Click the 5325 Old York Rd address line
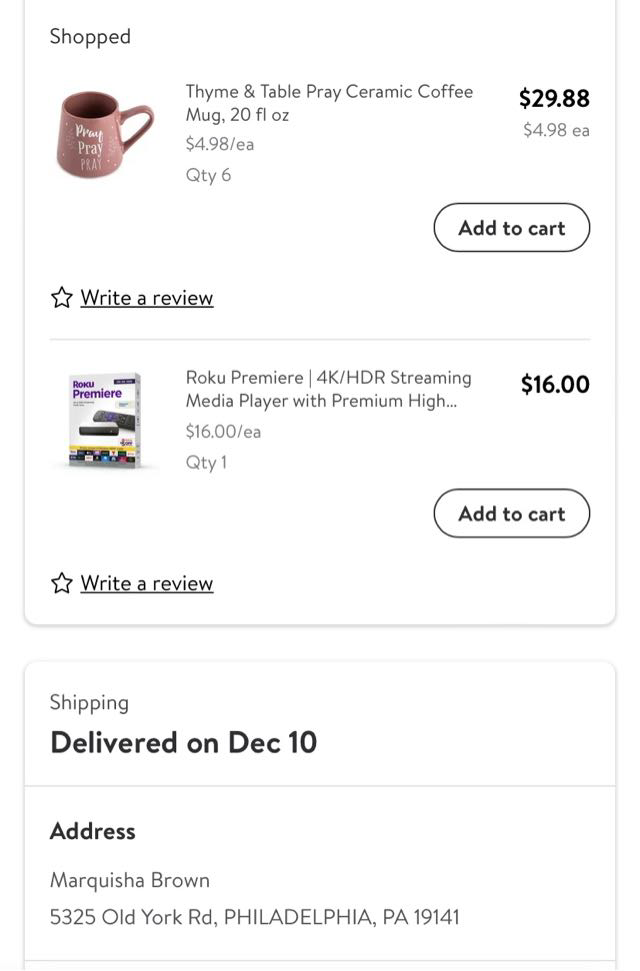640x971 pixels. click(x=254, y=917)
